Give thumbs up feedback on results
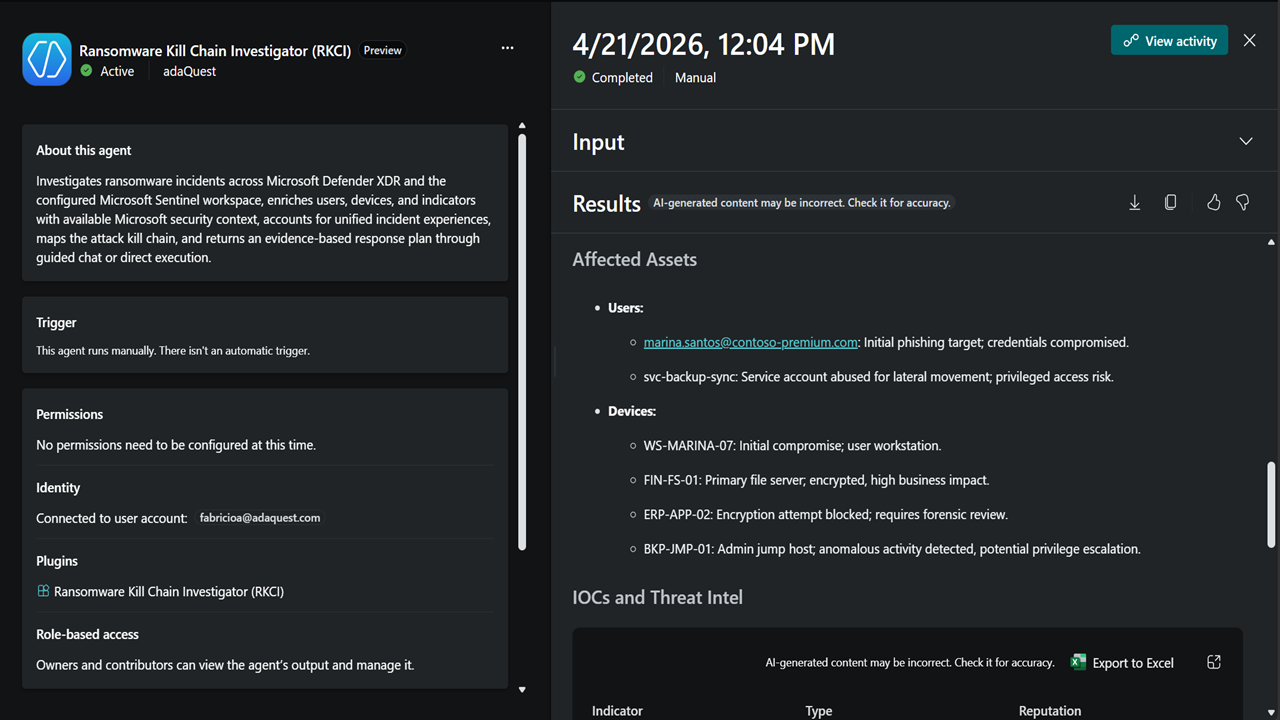The image size is (1280, 720). pos(1213,203)
